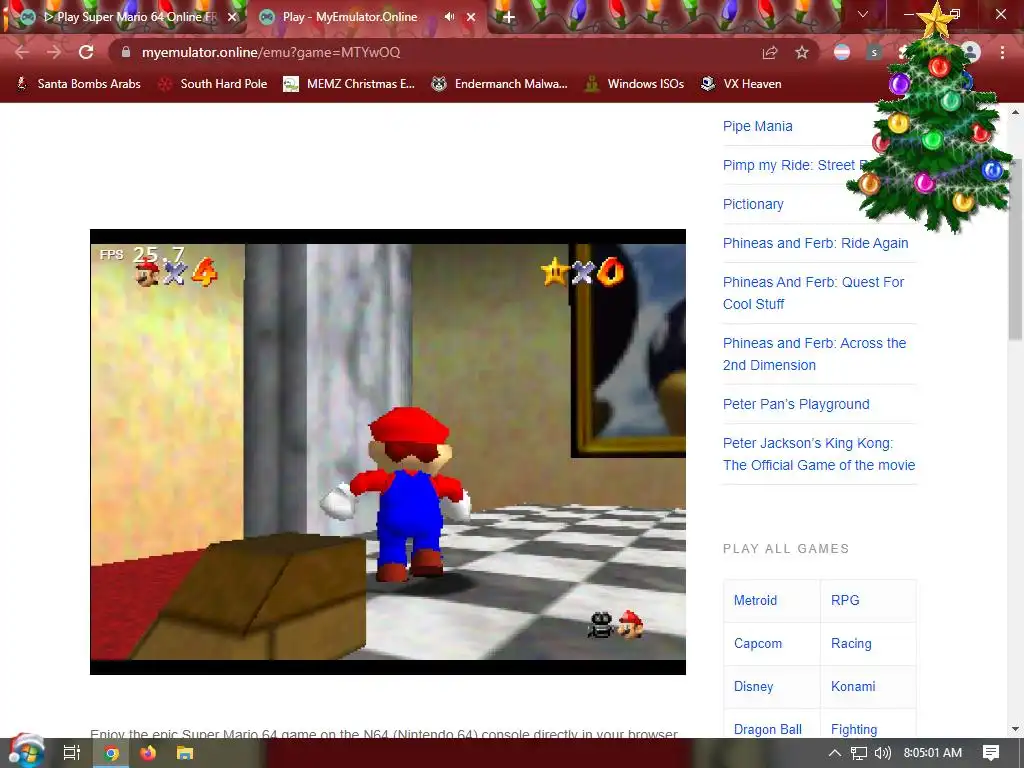This screenshot has height=768, width=1024.
Task: Open the MEMZ Christmas bookmark
Action: pyautogui.click(x=349, y=84)
